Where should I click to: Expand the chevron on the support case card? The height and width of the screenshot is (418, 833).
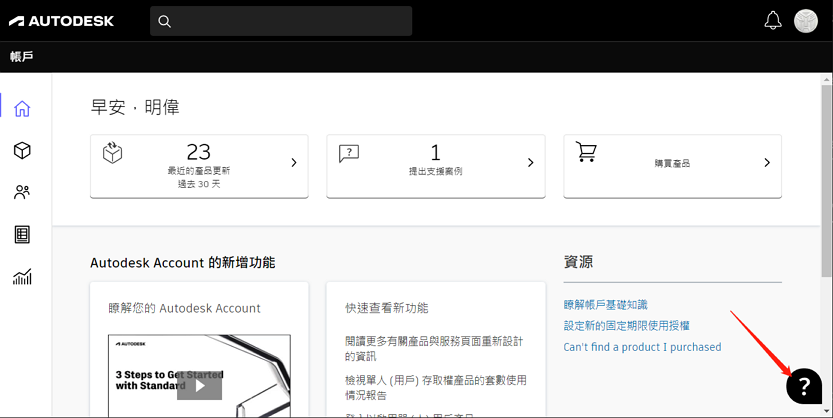(x=530, y=163)
